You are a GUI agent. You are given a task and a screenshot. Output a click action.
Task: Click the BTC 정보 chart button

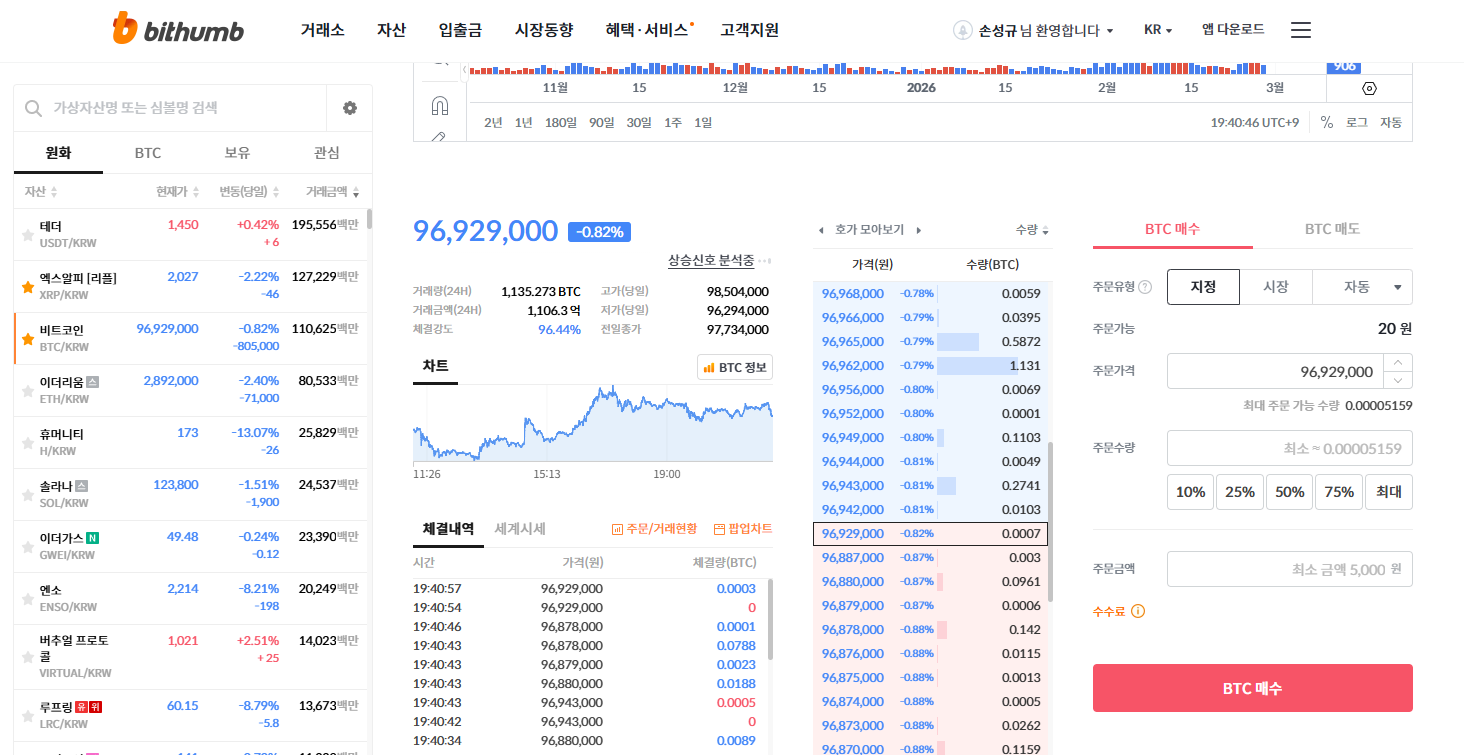736,366
